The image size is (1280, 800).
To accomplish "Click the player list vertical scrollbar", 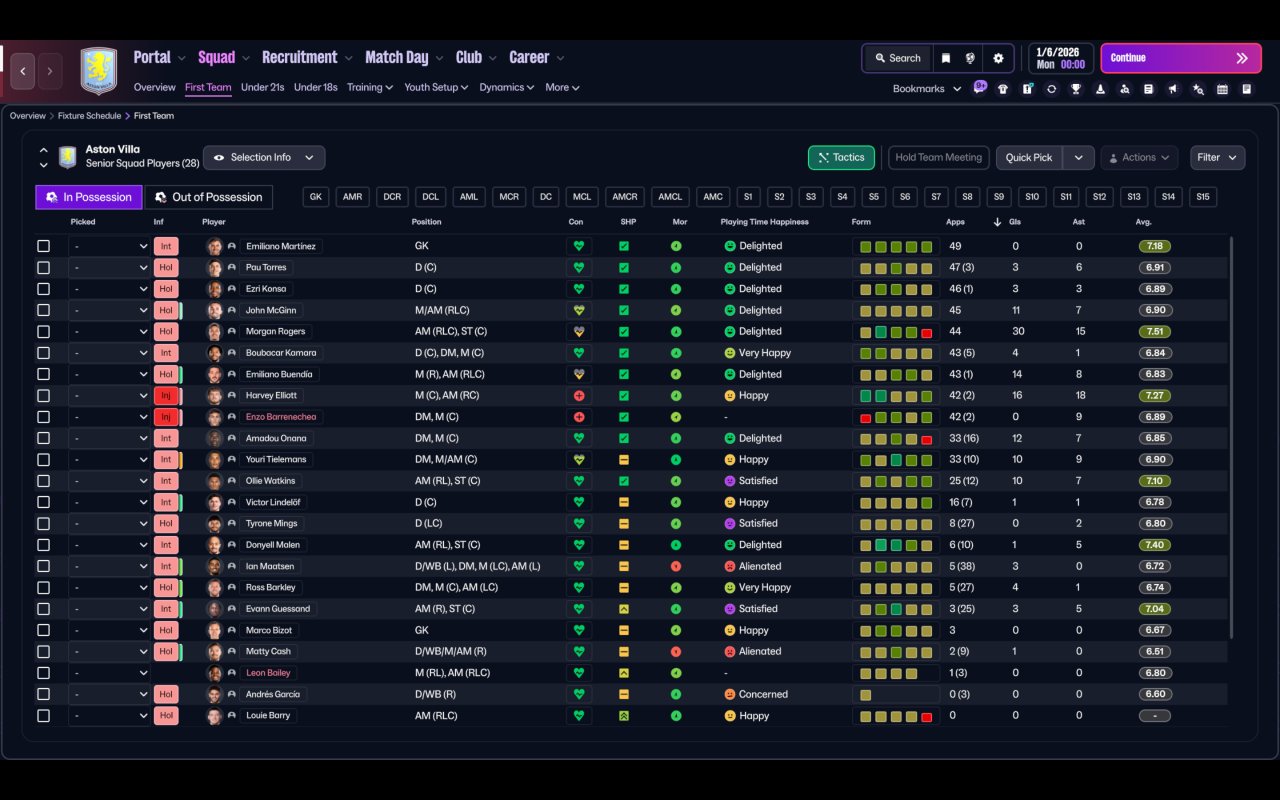I will [1231, 437].
